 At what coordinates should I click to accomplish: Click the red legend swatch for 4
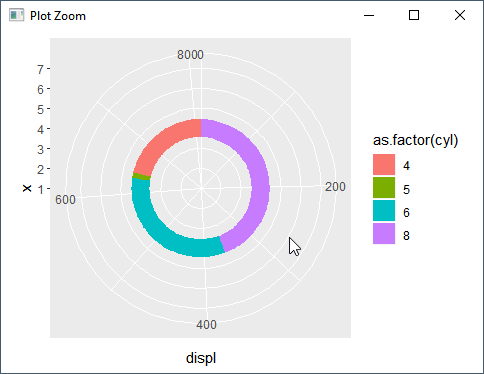[x=384, y=164]
